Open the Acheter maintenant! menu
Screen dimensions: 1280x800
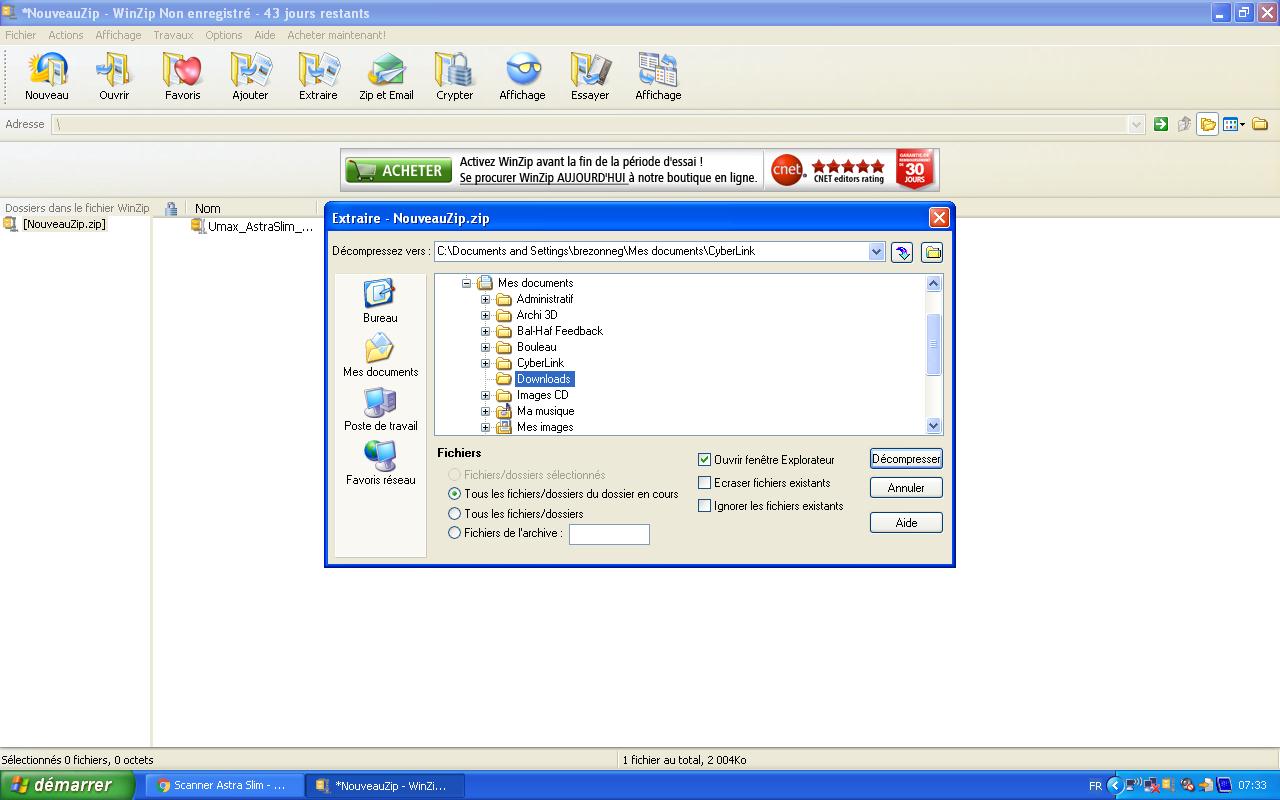(336, 35)
